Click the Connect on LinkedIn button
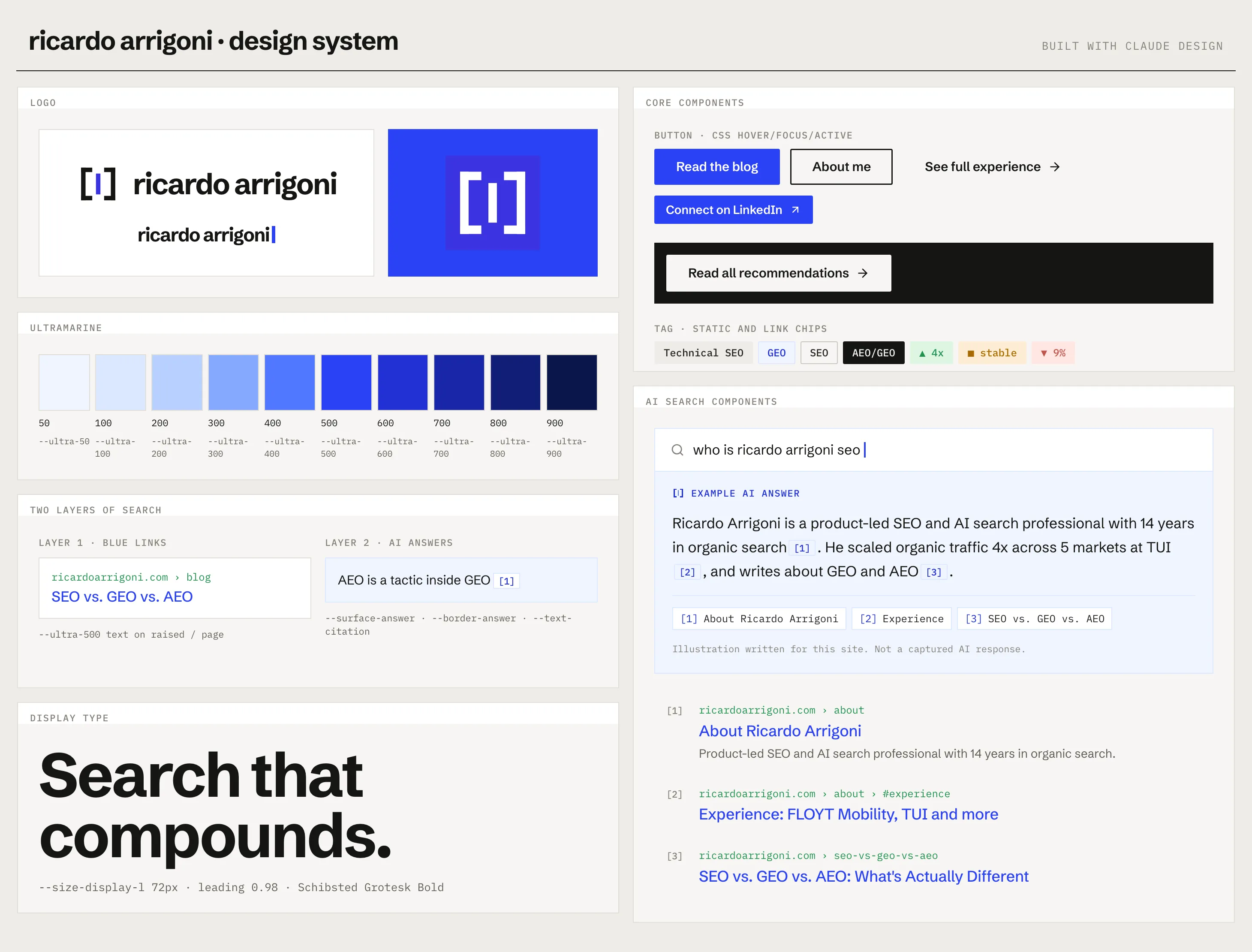The image size is (1252, 952). [x=733, y=210]
